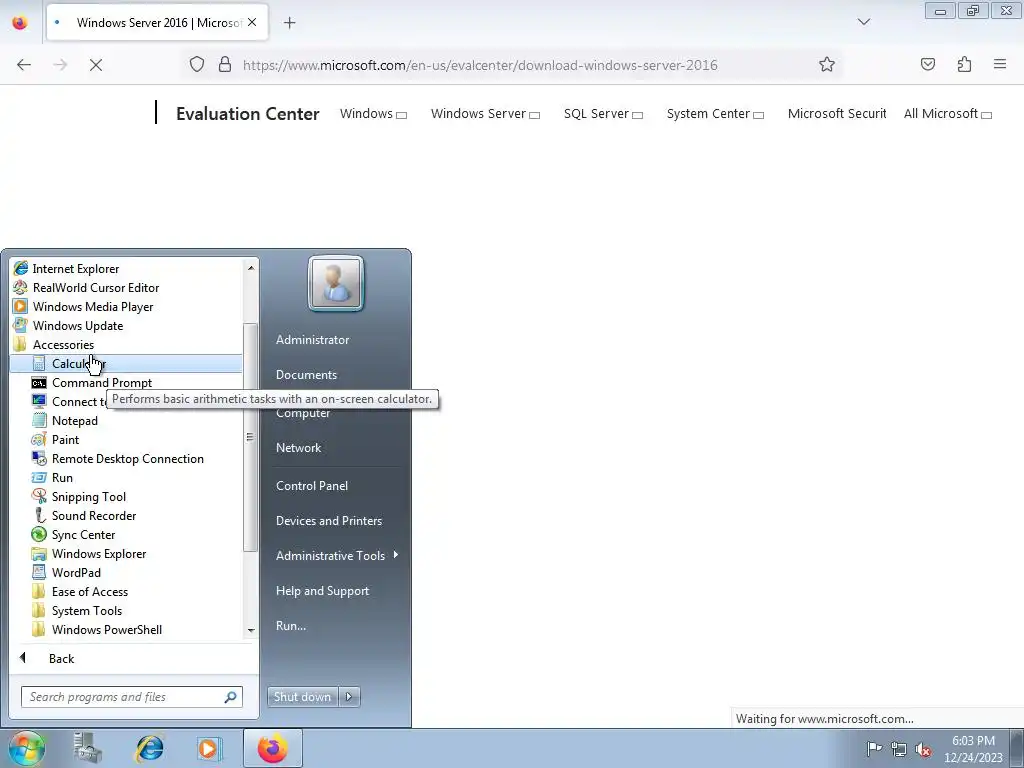The width and height of the screenshot is (1024, 768).
Task: Open Firefox application menu
Action: click(x=1000, y=64)
